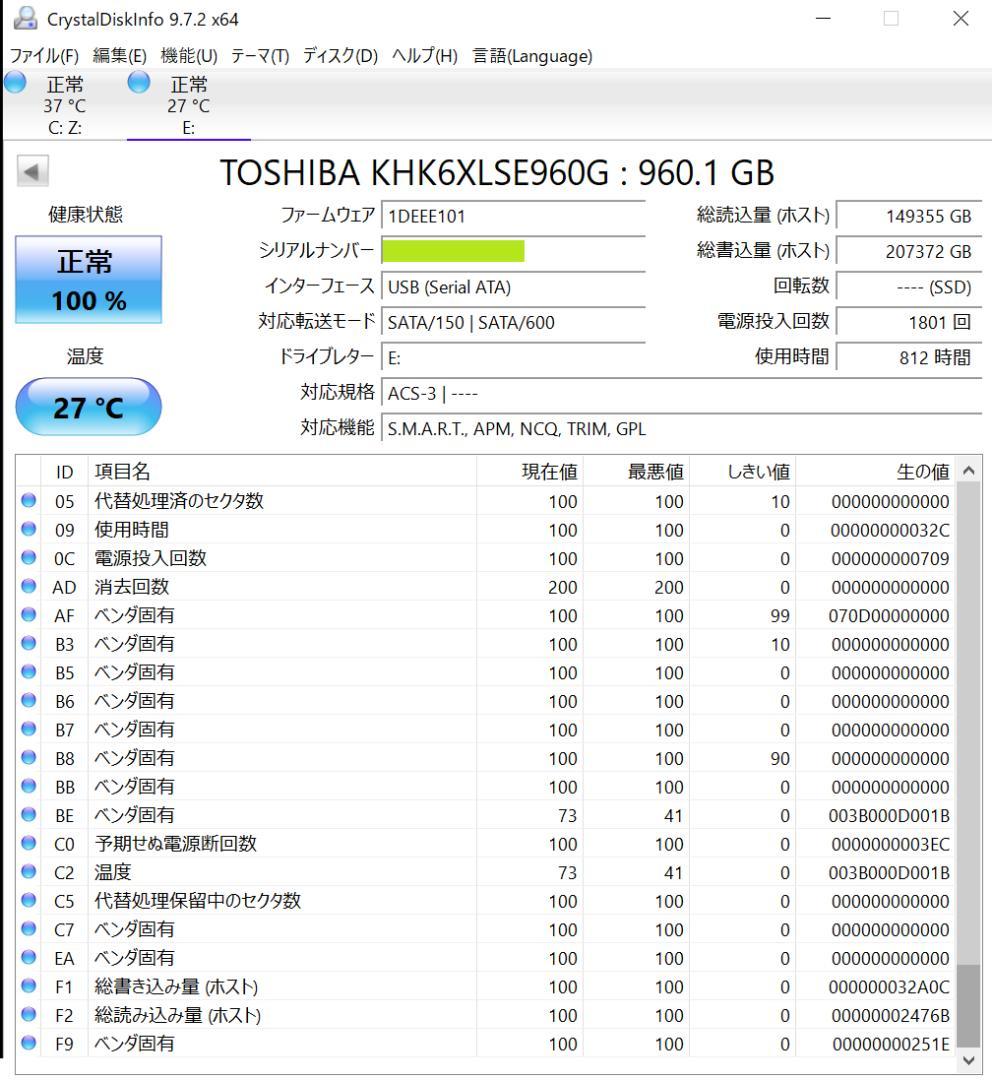Click the previous disk arrow button

coord(32,172)
